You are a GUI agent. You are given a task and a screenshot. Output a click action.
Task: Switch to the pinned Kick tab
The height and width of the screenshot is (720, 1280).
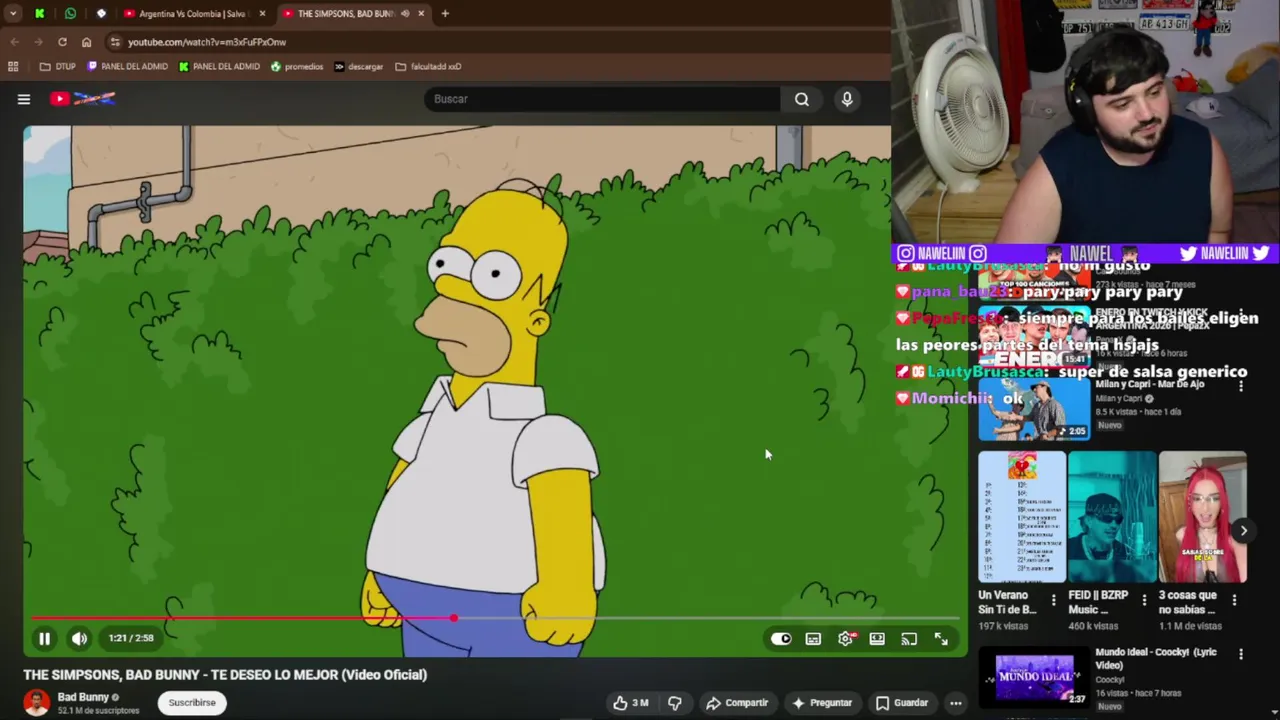tap(39, 14)
